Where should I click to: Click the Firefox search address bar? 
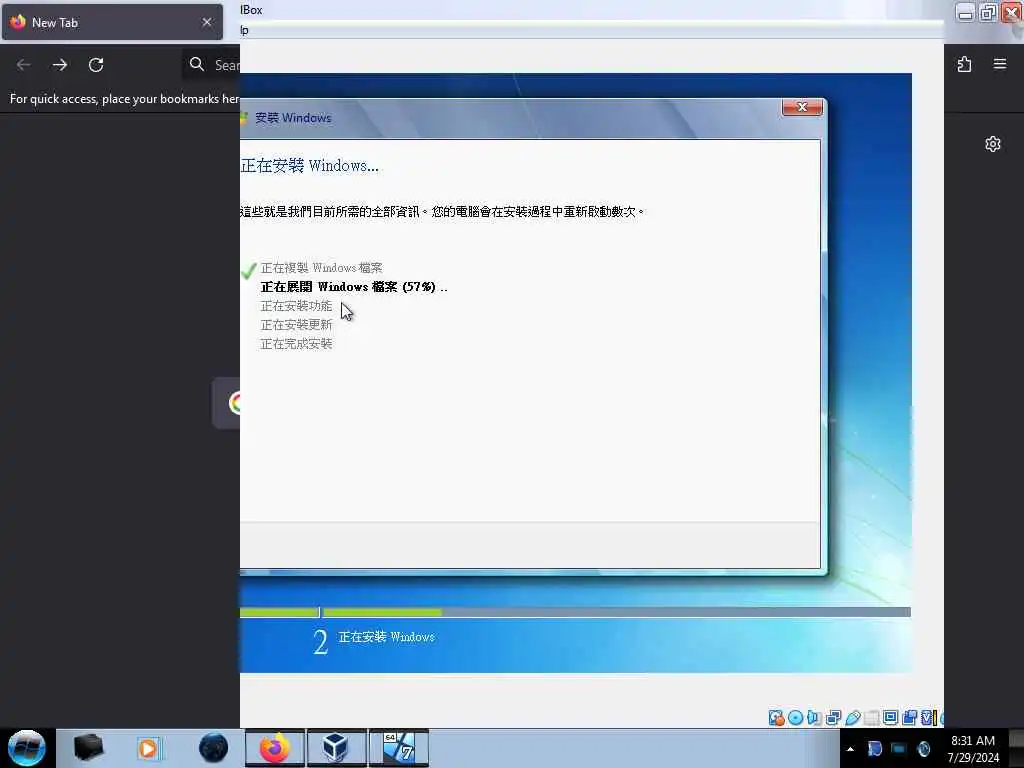212,65
